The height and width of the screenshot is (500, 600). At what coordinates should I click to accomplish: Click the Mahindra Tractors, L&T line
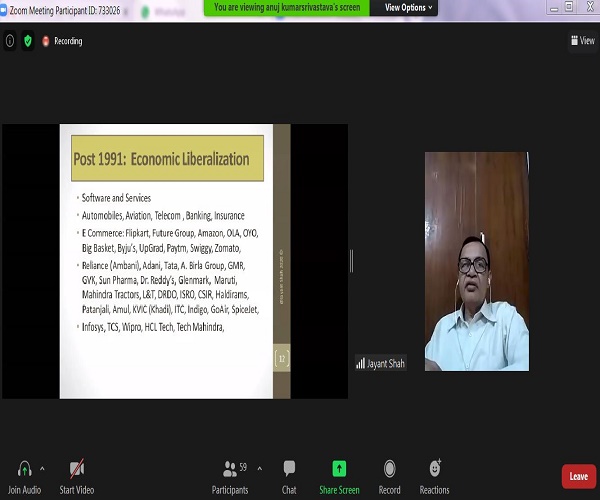(x=165, y=295)
